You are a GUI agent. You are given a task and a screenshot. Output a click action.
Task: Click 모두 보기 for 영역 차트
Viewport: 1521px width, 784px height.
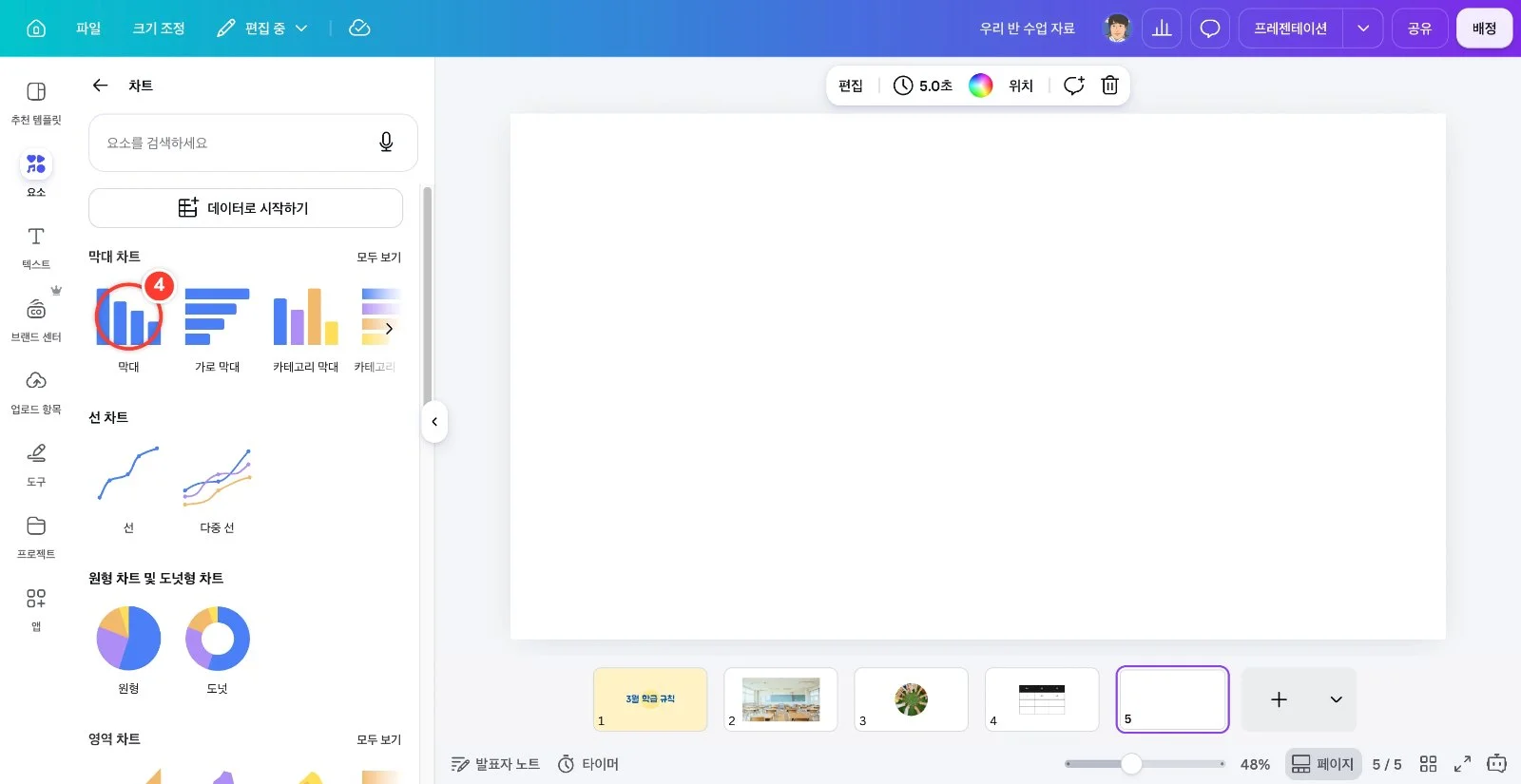click(x=378, y=739)
